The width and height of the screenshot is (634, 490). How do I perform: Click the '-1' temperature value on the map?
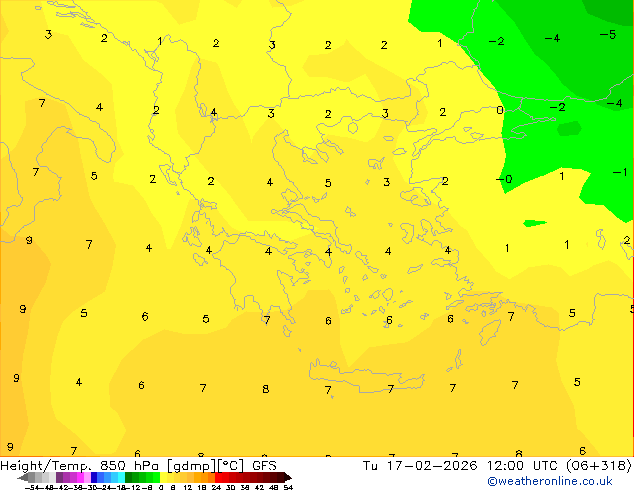point(619,172)
